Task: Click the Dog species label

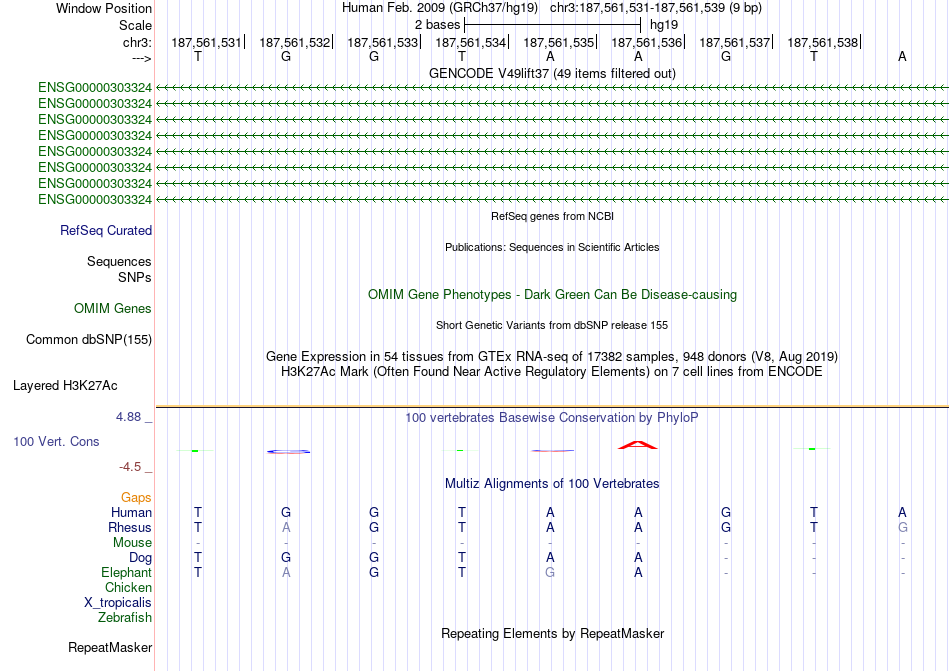Action: point(140,558)
